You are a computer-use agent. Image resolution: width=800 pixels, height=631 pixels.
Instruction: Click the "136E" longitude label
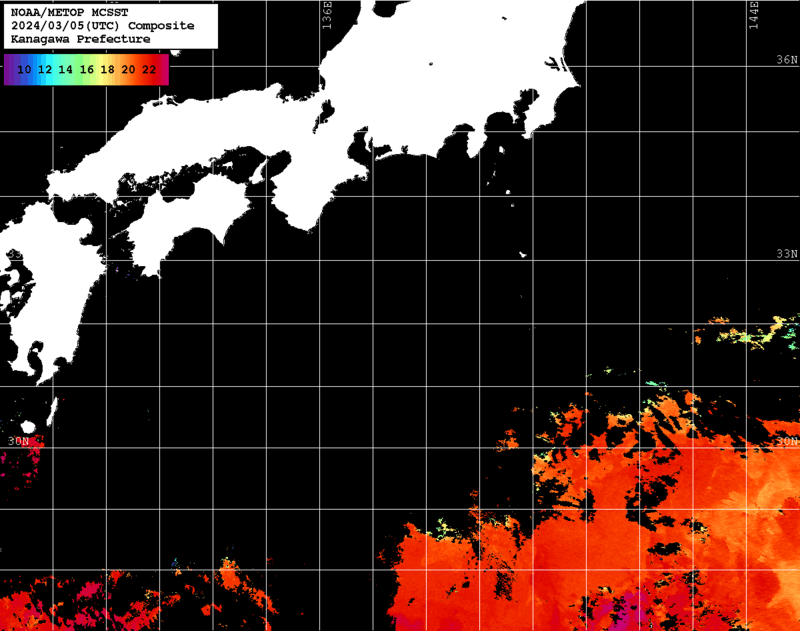click(327, 15)
